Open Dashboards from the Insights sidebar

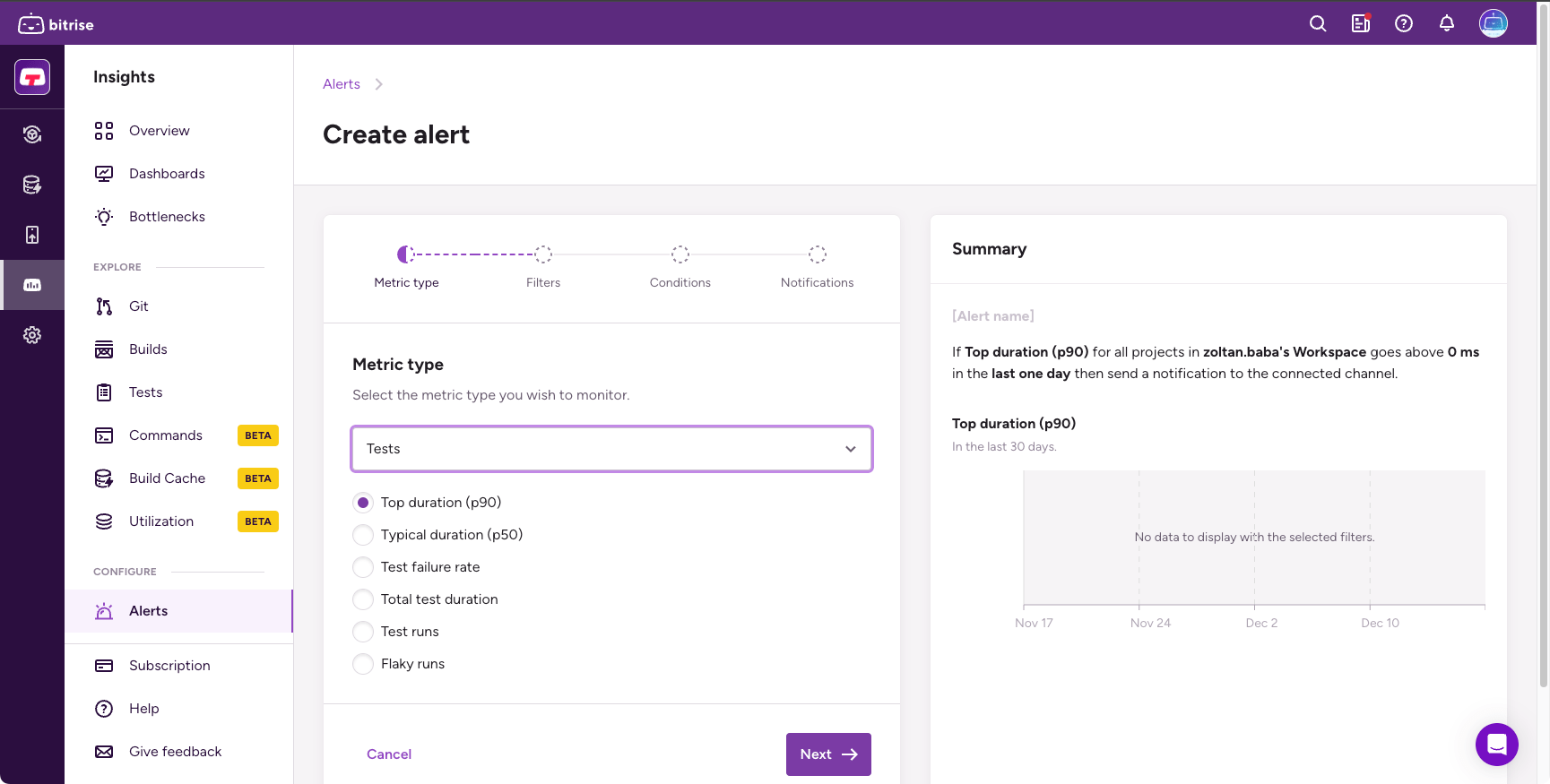point(167,174)
